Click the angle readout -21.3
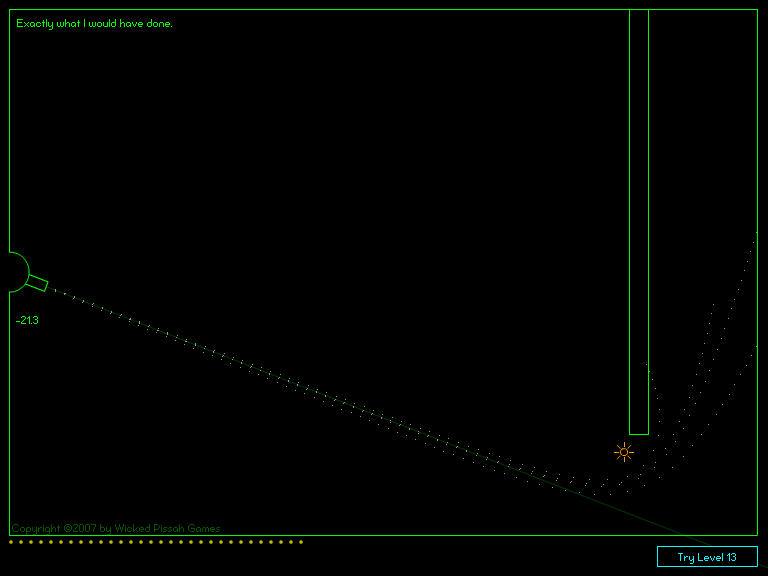Viewport: 768px width, 576px height. pyautogui.click(x=27, y=320)
